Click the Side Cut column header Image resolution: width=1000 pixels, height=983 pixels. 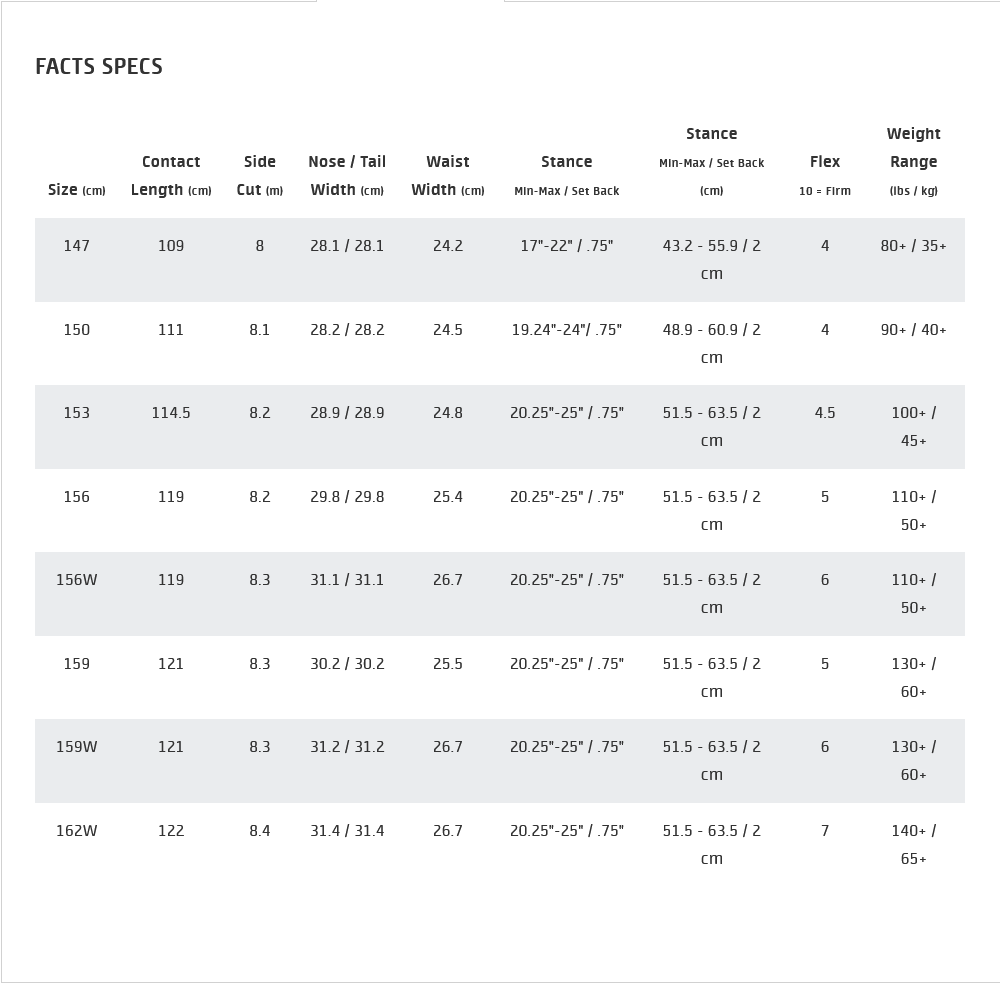[x=259, y=175]
